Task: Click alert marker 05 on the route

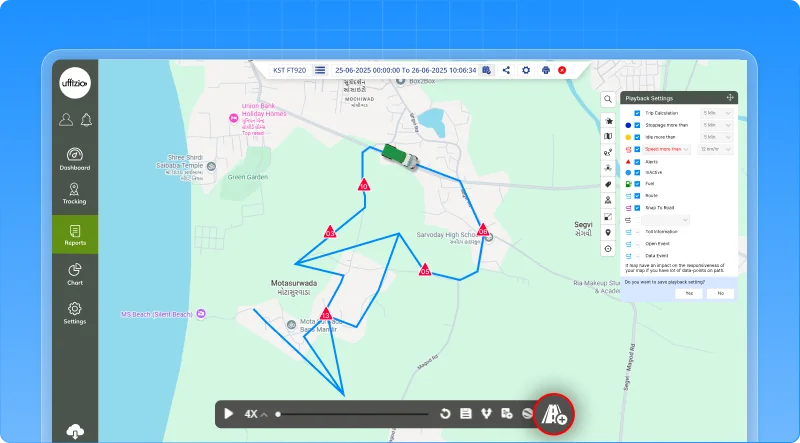Action: pos(424,270)
